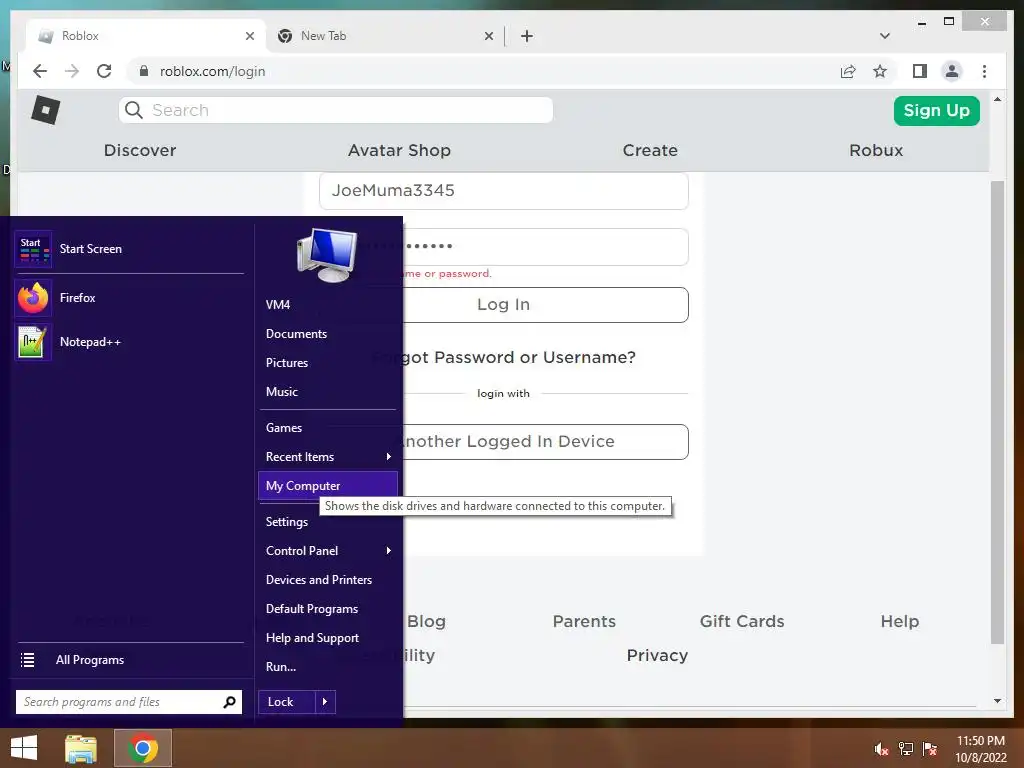The height and width of the screenshot is (768, 1024).
Task: Open Games from Start menu
Action: coord(328,428)
